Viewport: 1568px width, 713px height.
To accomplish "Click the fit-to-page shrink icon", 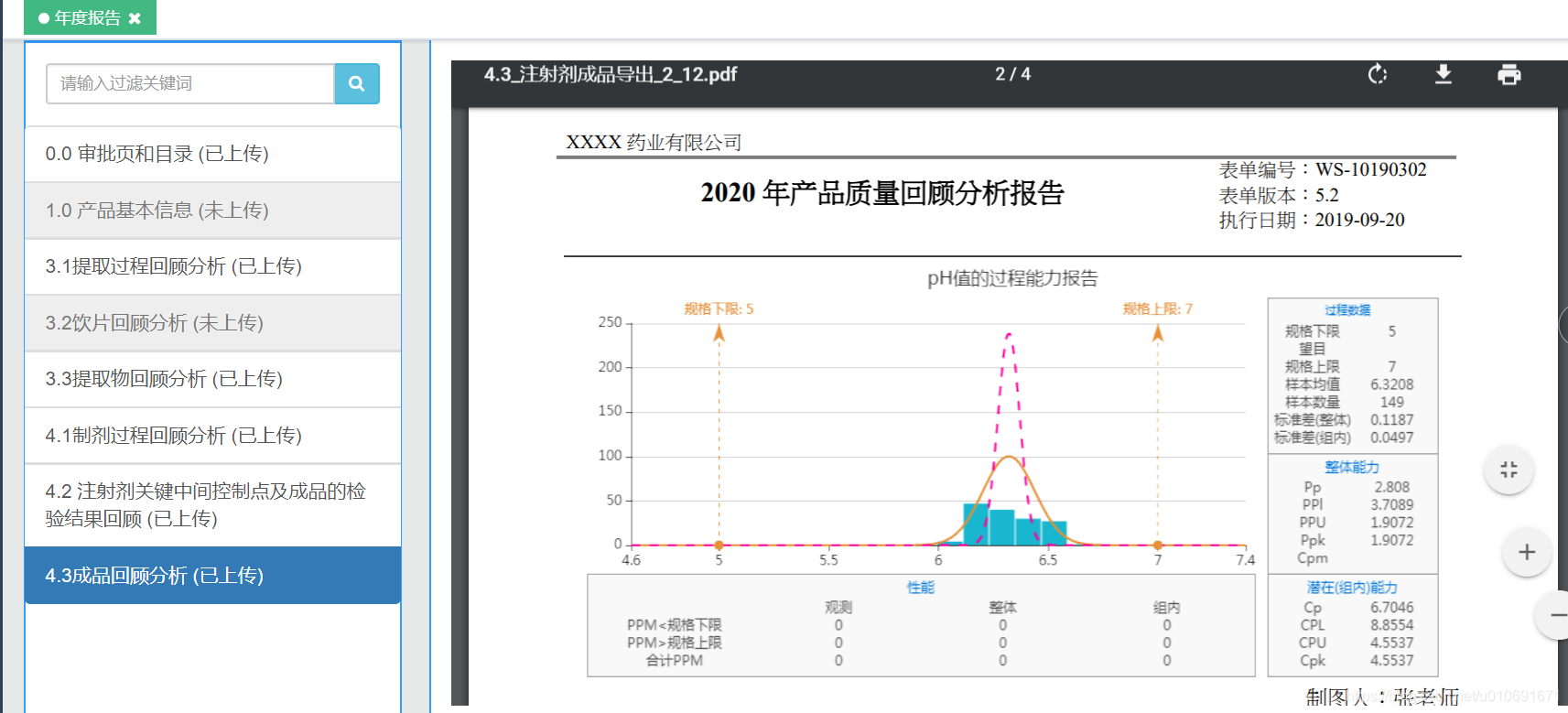I will tap(1509, 470).
